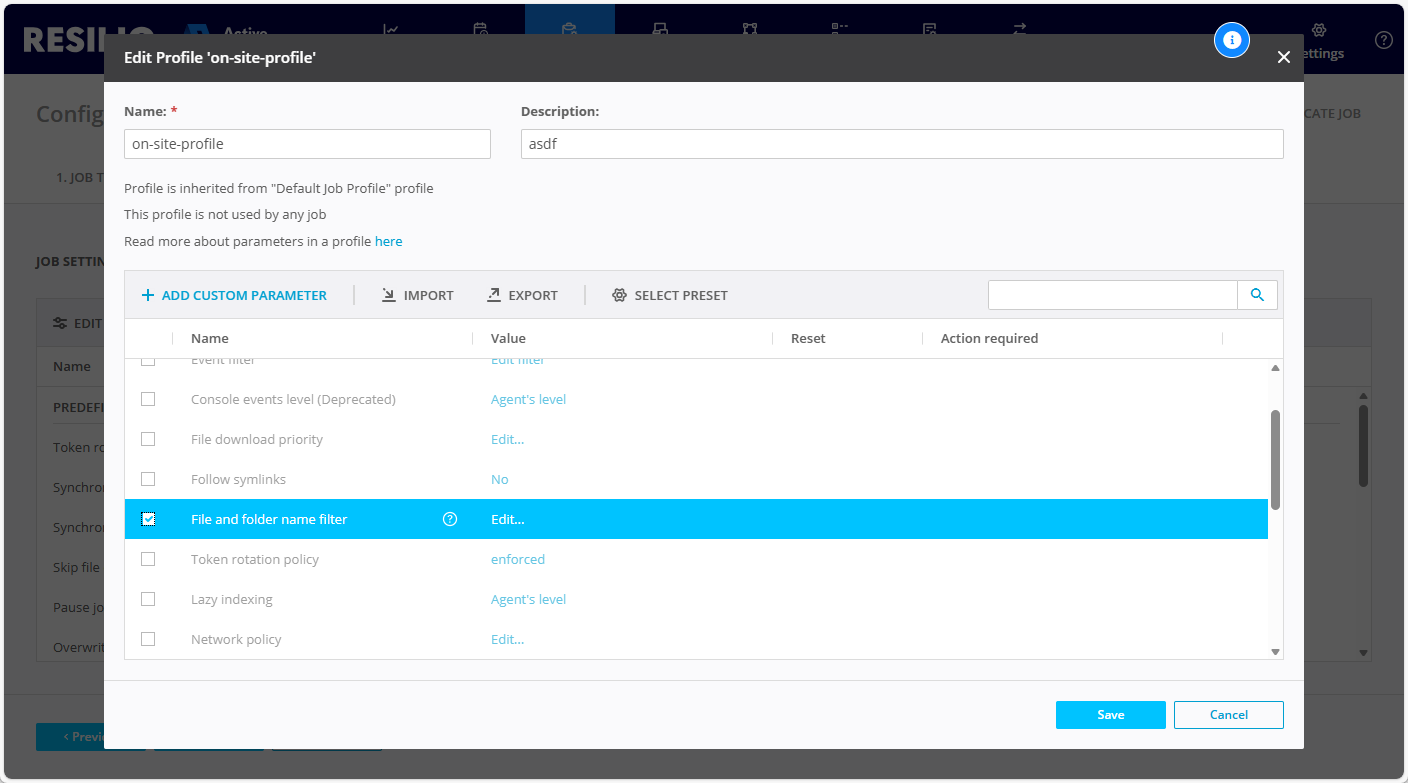
Task: Click help icon beside File and folder name filter
Action: (450, 519)
